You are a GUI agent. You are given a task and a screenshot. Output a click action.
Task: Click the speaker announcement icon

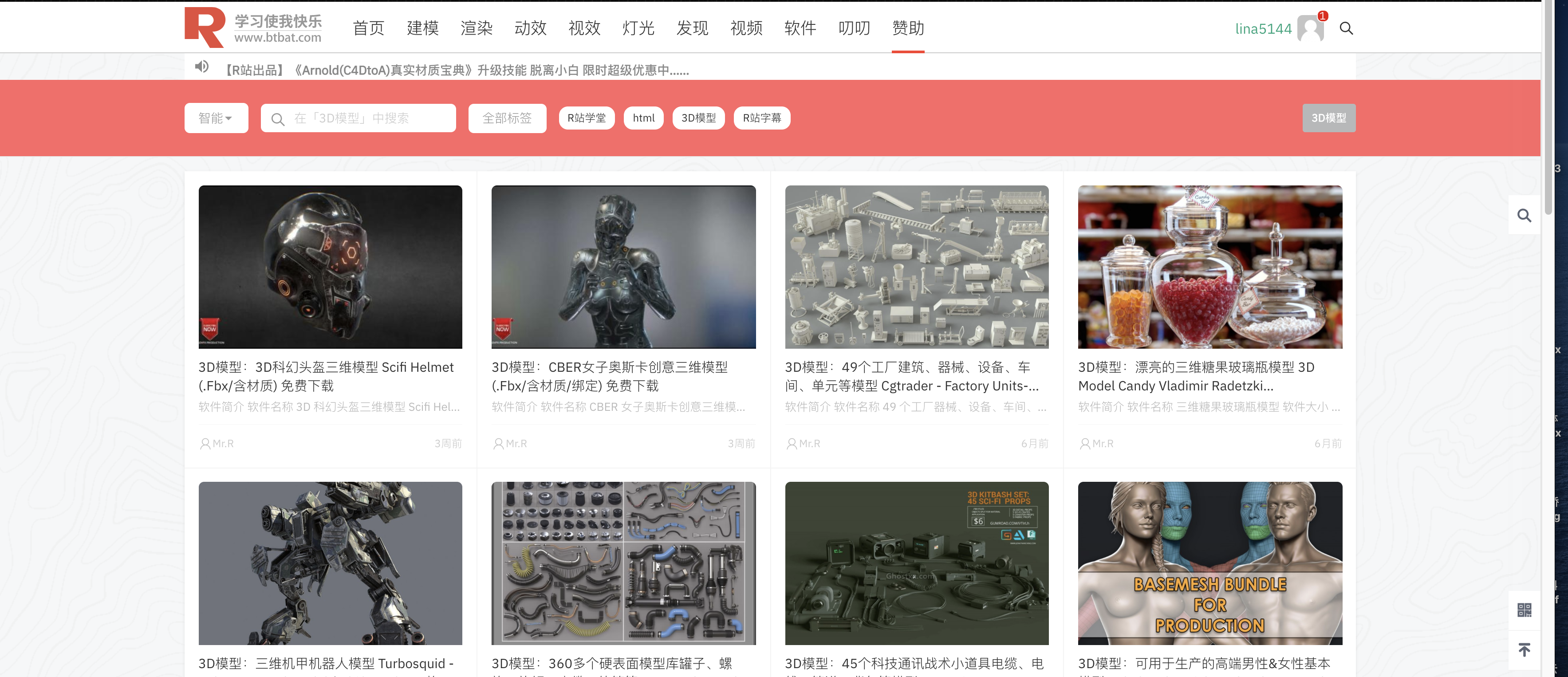(201, 67)
